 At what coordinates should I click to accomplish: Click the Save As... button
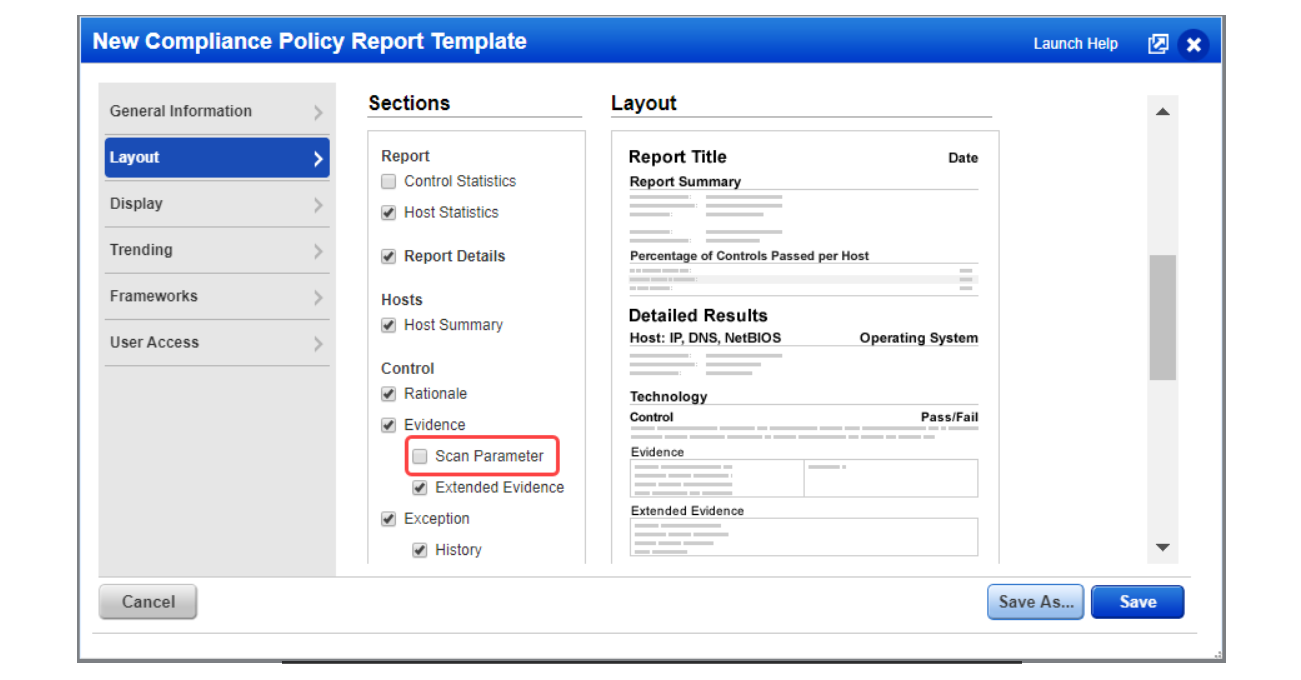coord(1035,601)
